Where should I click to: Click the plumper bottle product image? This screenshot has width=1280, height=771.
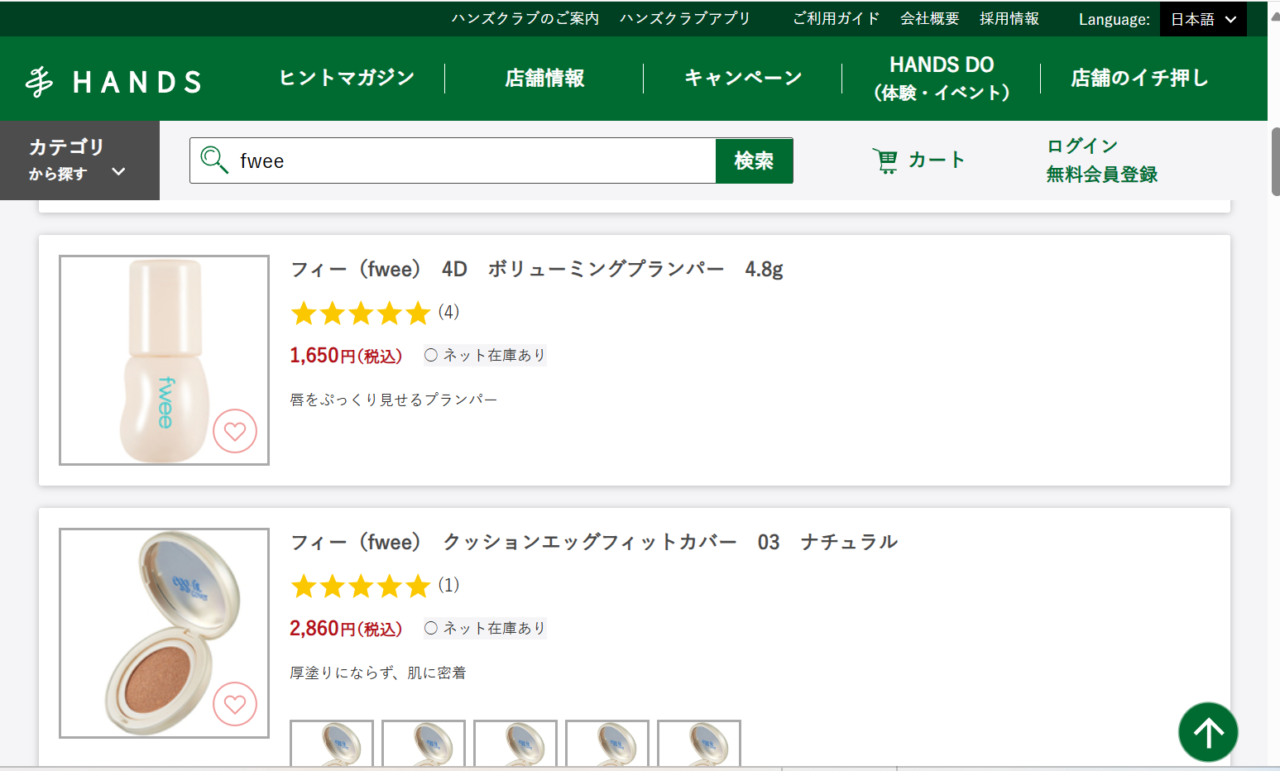point(164,360)
